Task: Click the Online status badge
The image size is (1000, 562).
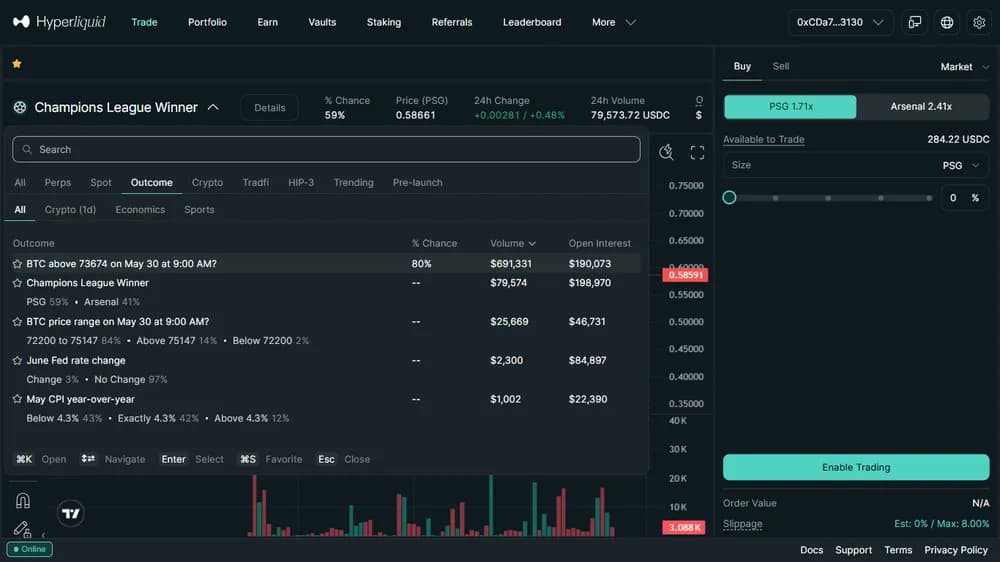Action: (29, 549)
